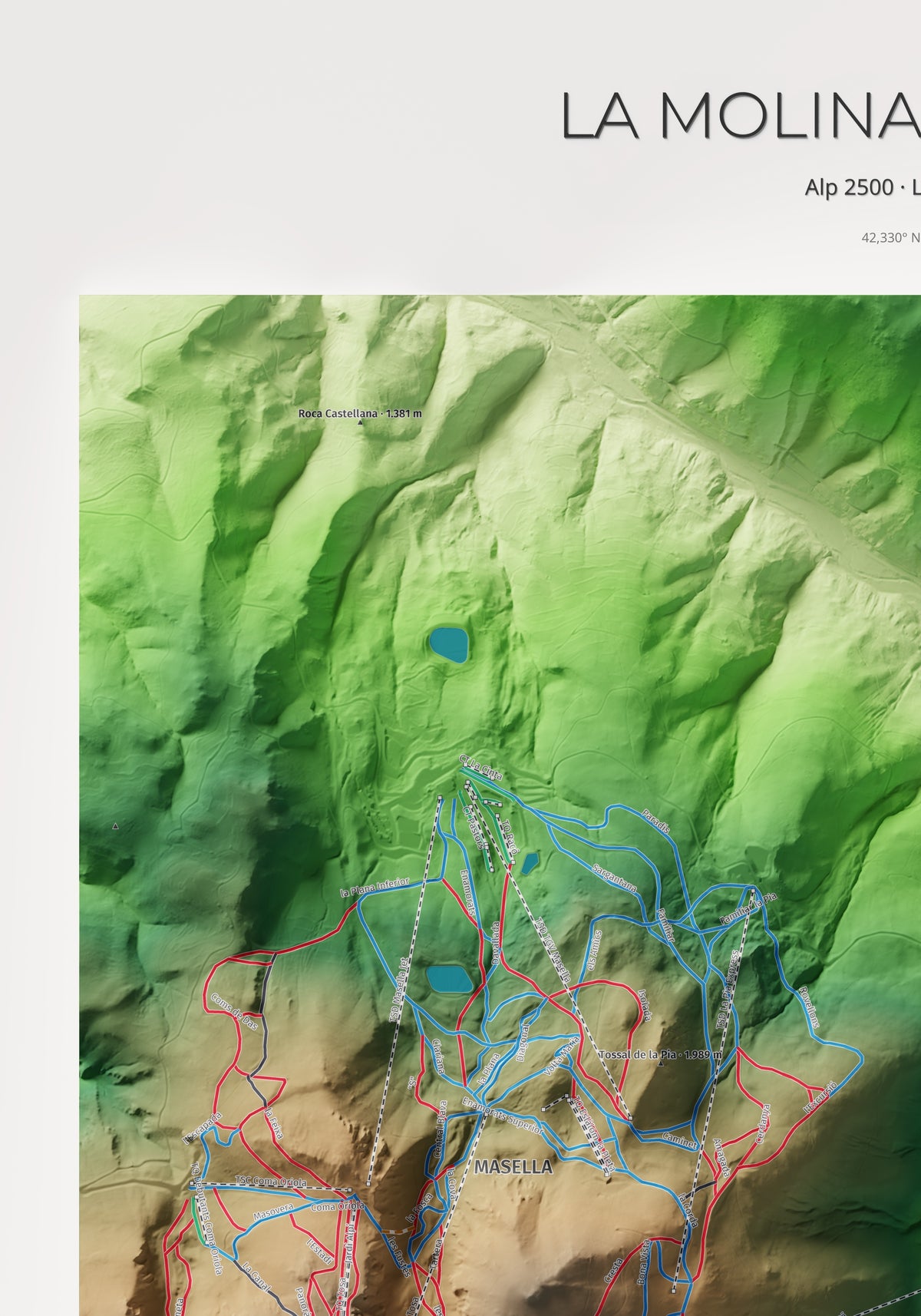Click the "TSD Masella Jet" lift label
The width and height of the screenshot is (921, 1316).
399,990
